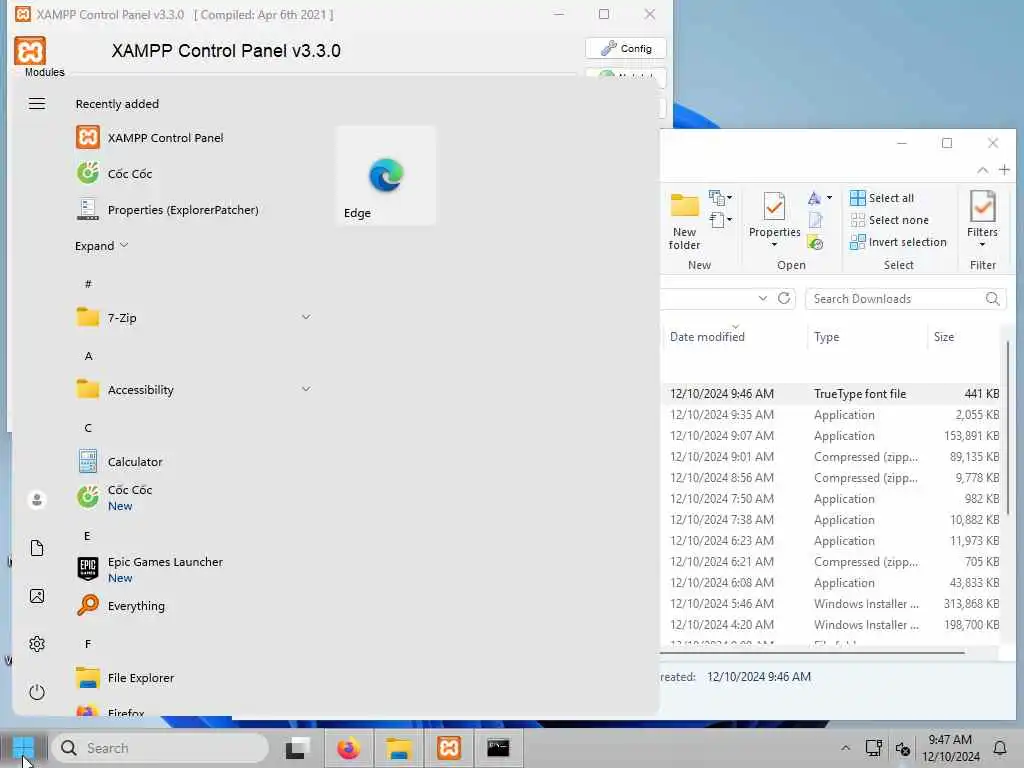Image resolution: width=1024 pixels, height=768 pixels.
Task: Click Select all in Explorer ribbon
Action: pyautogui.click(x=882, y=198)
